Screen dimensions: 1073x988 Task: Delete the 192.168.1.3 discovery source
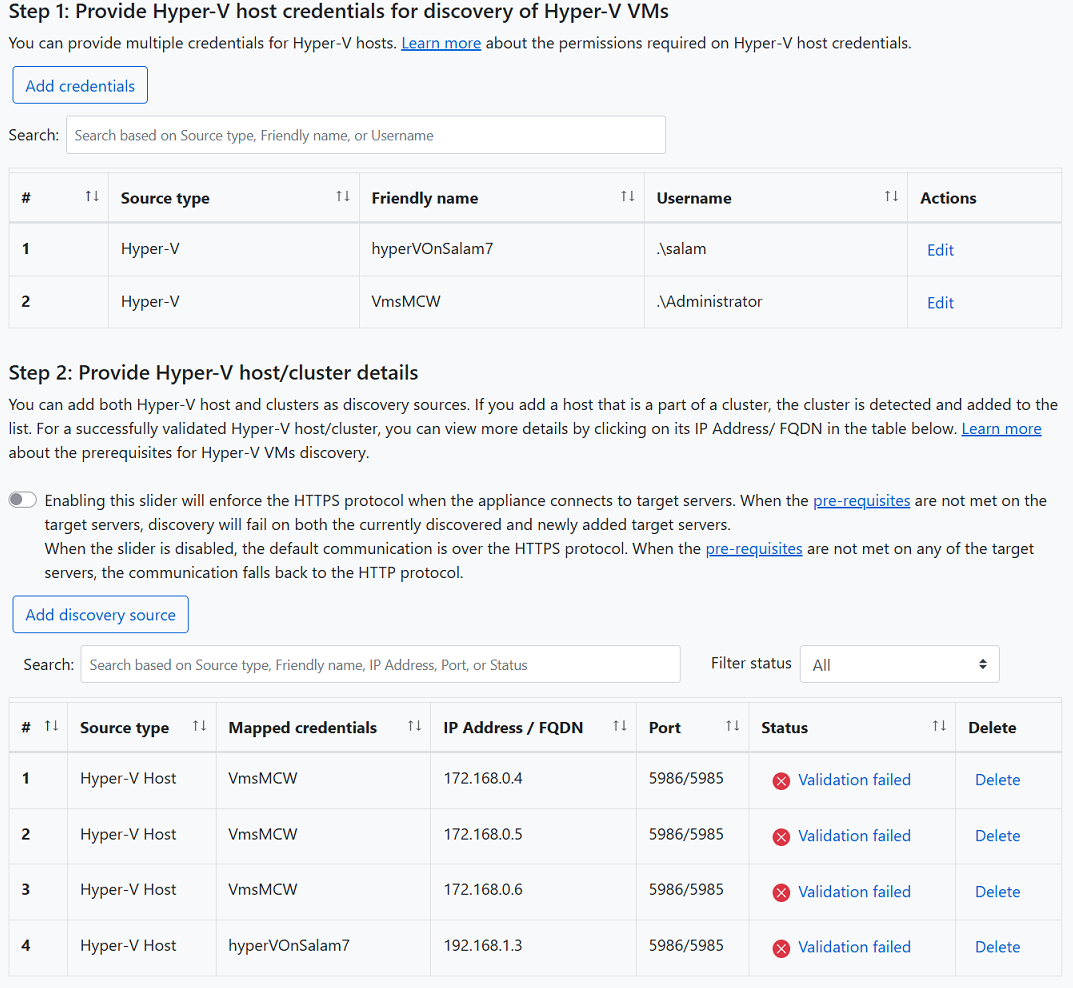click(x=997, y=947)
